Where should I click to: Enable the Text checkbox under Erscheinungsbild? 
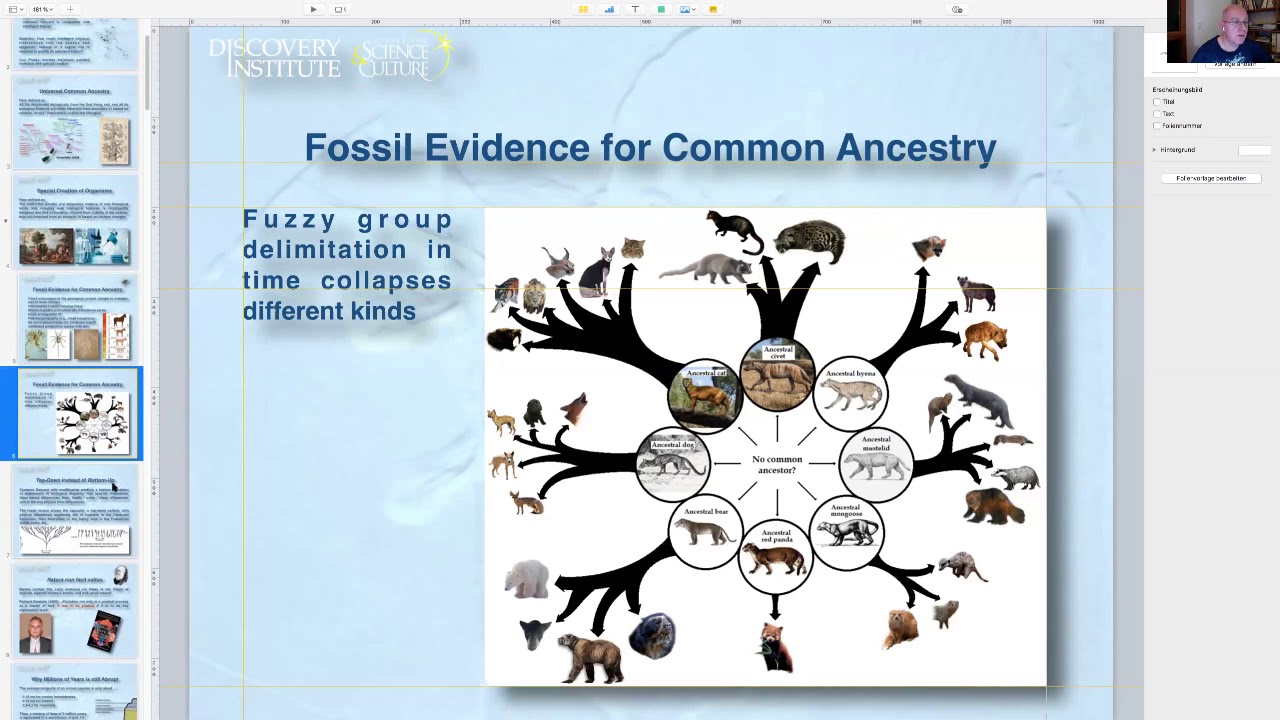(1158, 114)
